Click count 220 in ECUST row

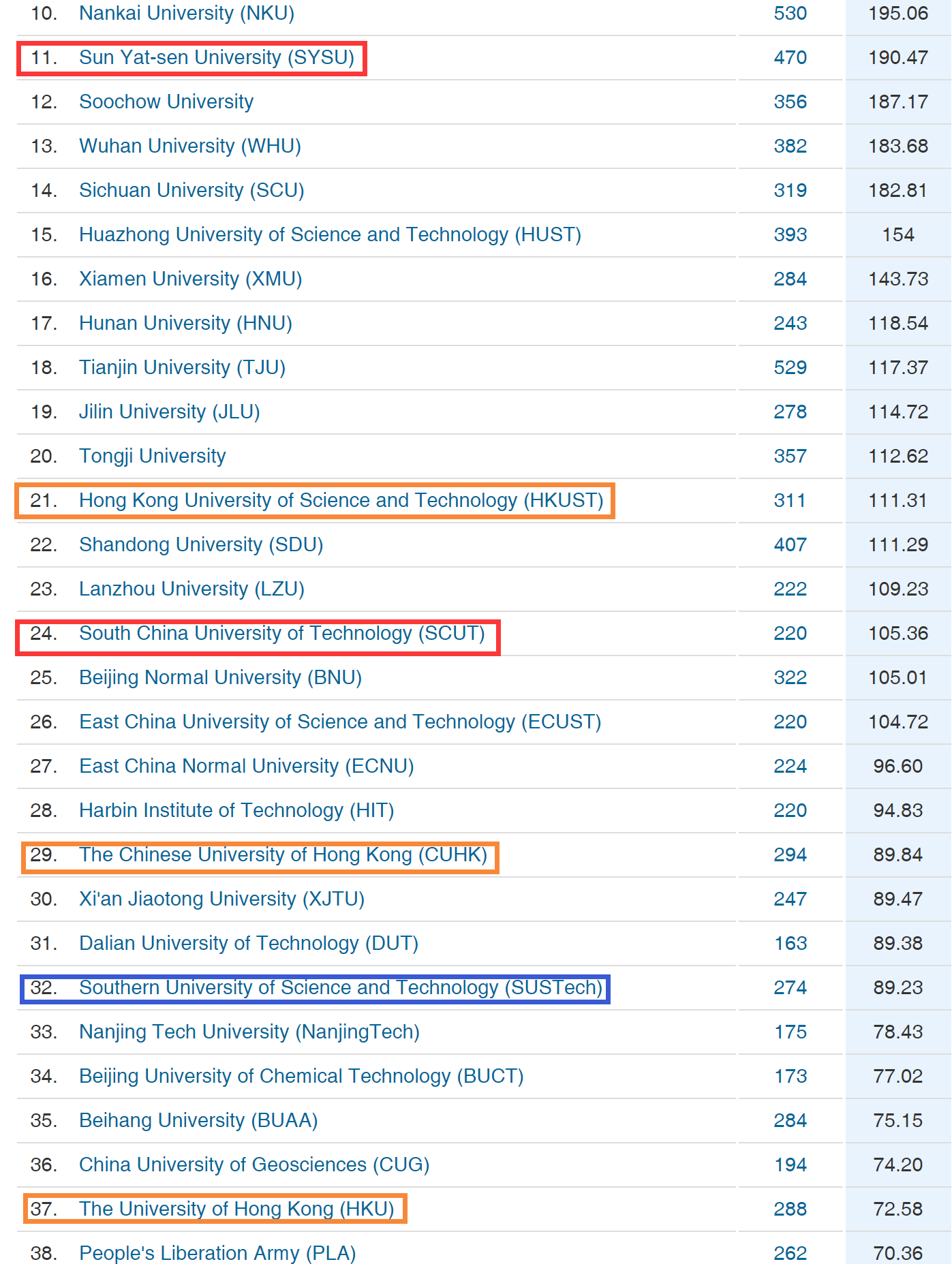(790, 722)
